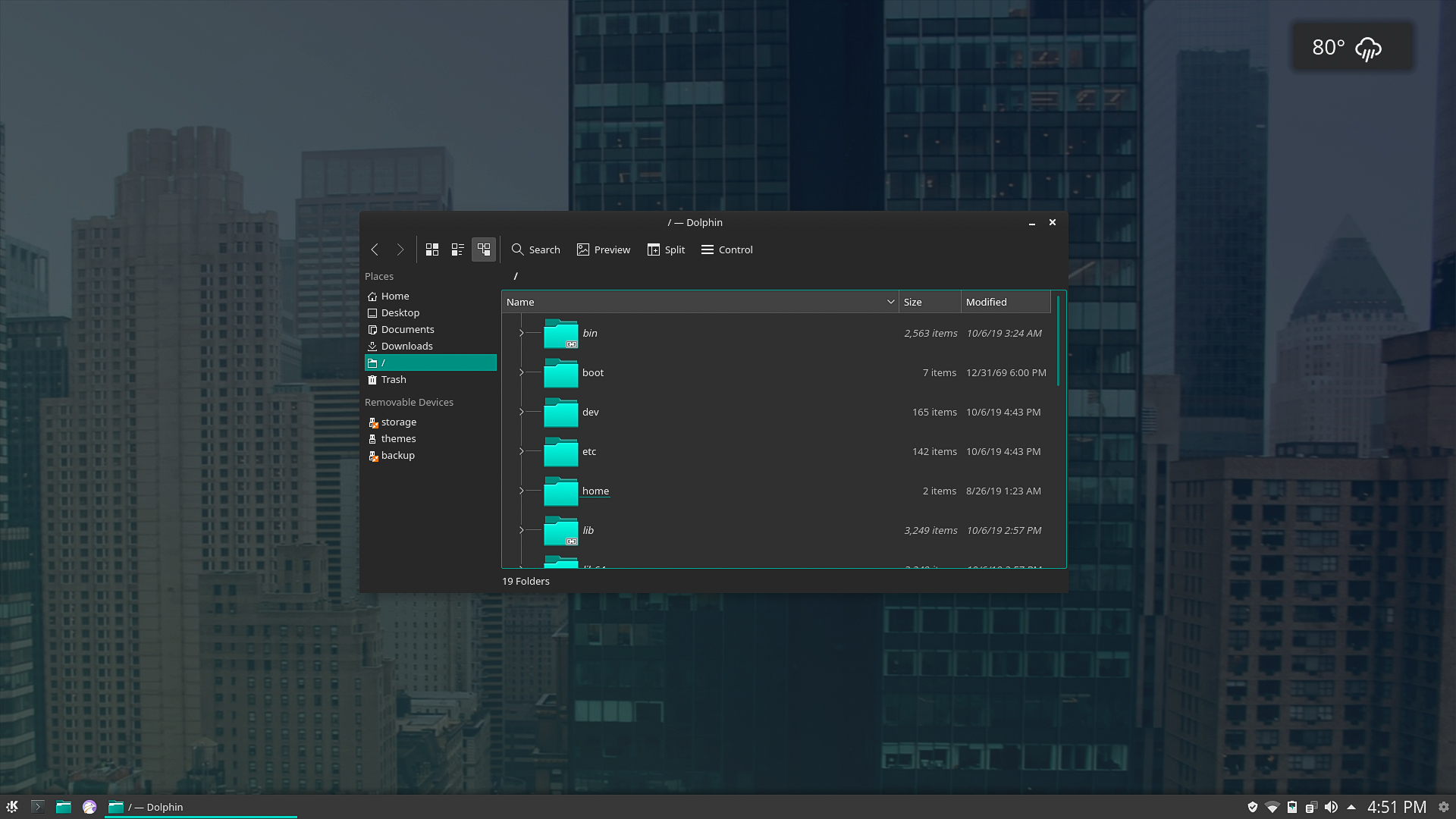Click '19 Folders' in the status bar

526,581
